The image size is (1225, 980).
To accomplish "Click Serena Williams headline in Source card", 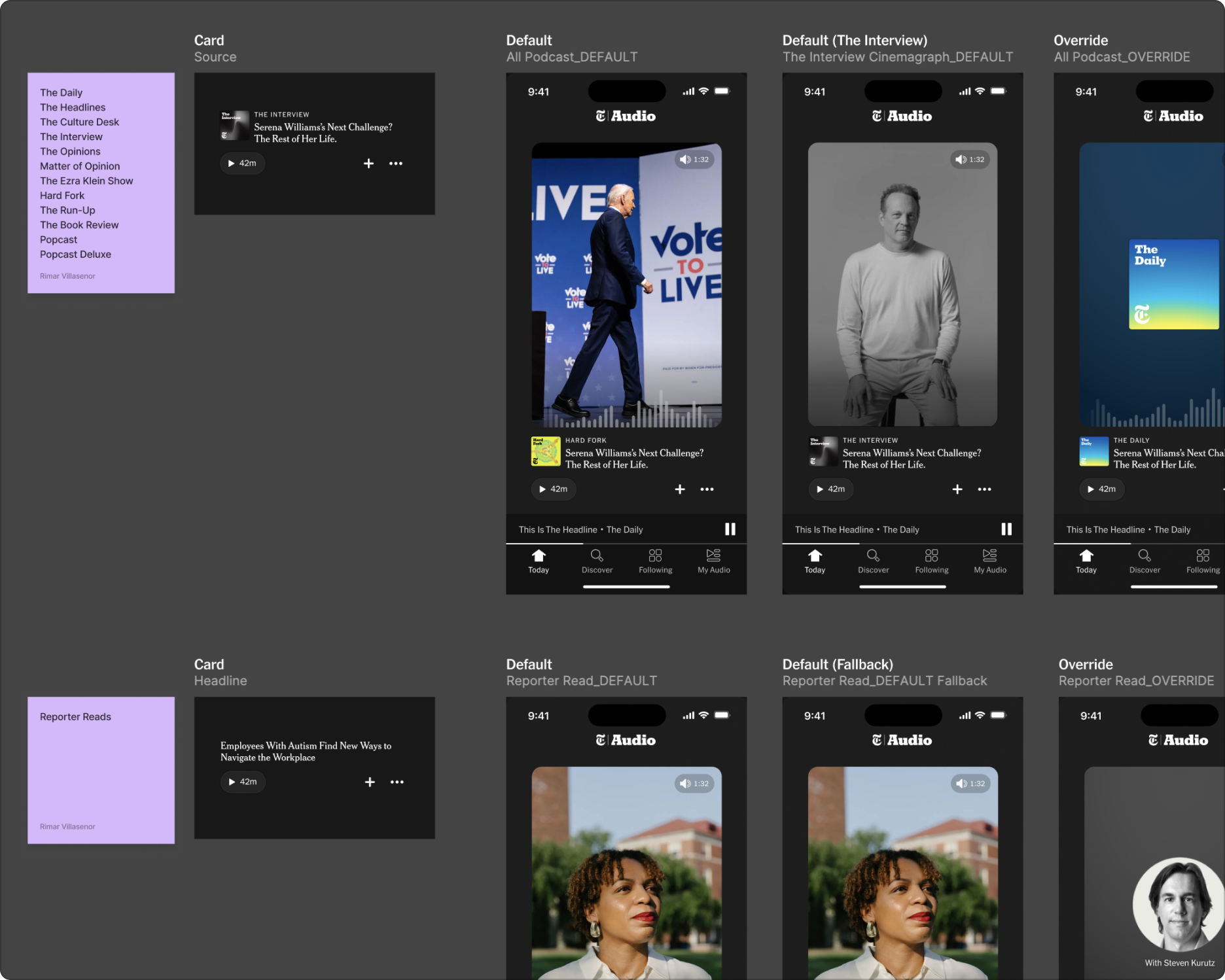I will coord(323,133).
